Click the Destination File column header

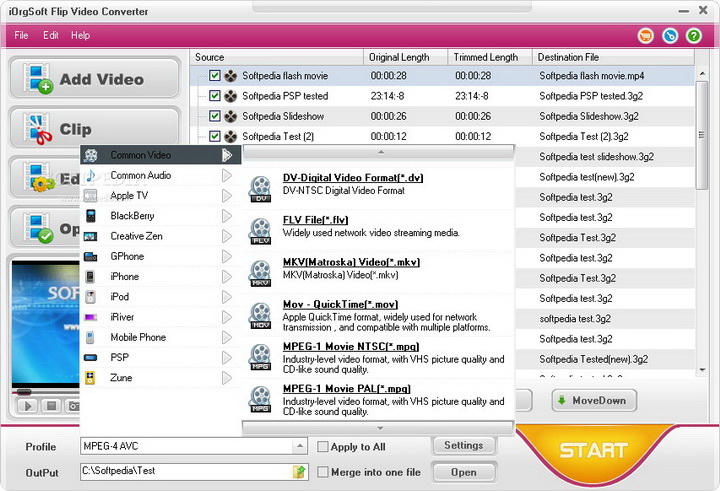613,57
